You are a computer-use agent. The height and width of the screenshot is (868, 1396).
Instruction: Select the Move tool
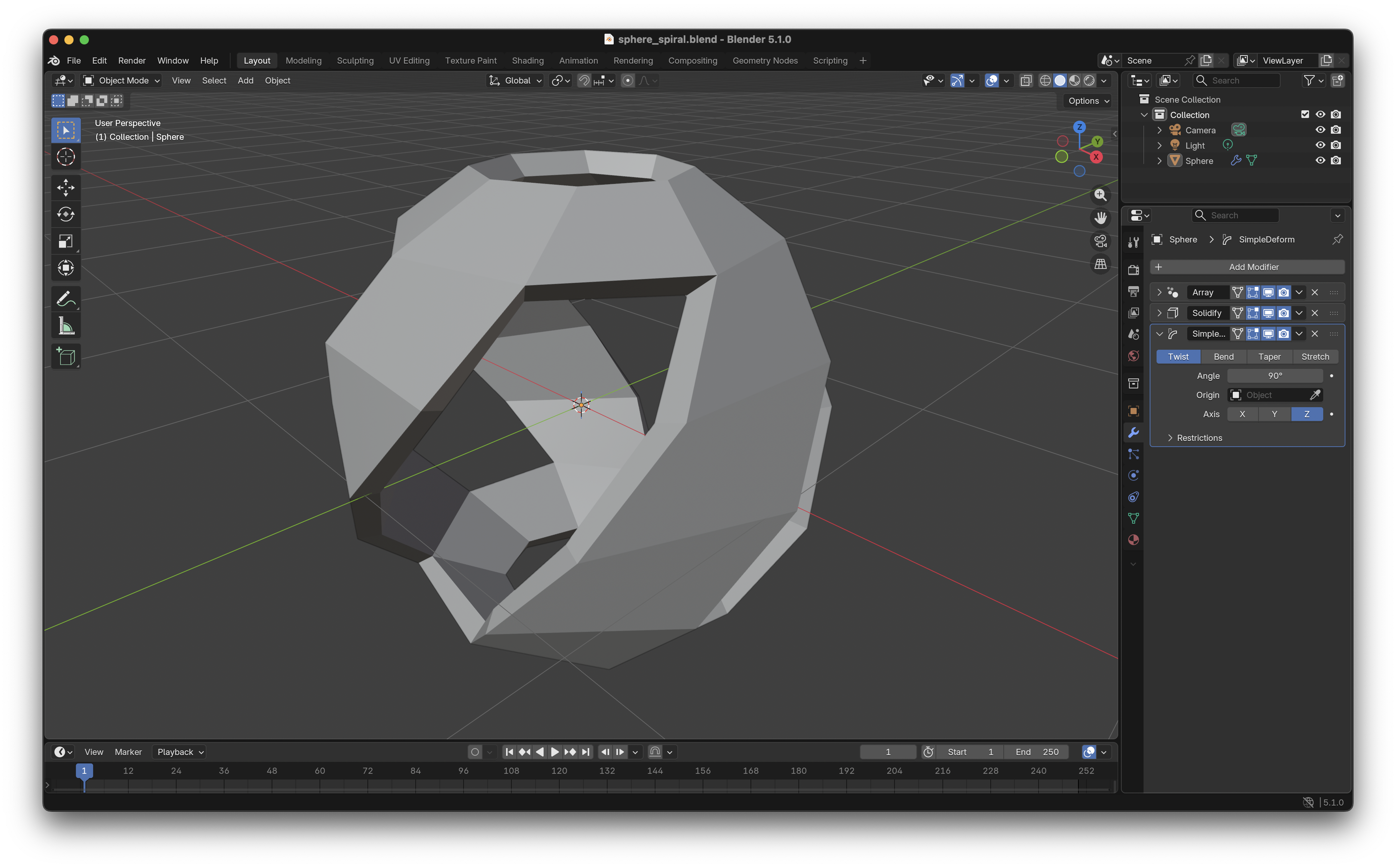[x=66, y=187]
